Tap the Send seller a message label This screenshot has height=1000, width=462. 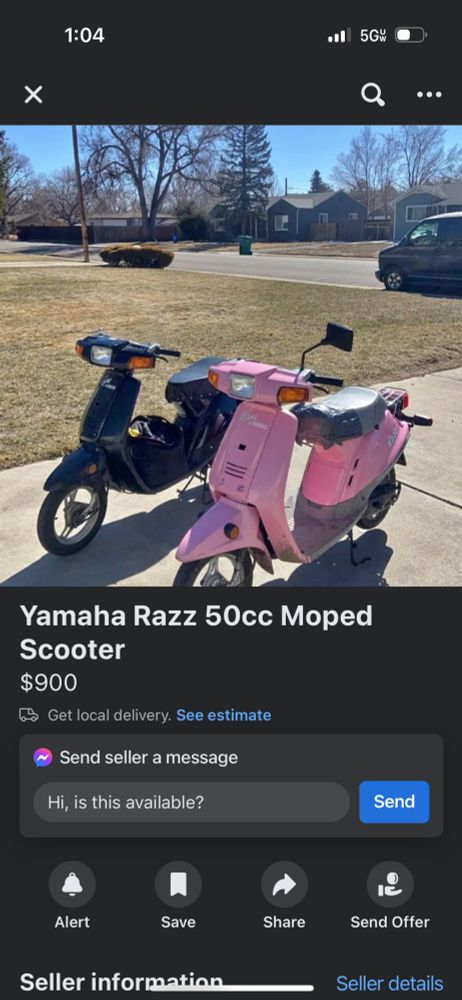pyautogui.click(x=149, y=758)
